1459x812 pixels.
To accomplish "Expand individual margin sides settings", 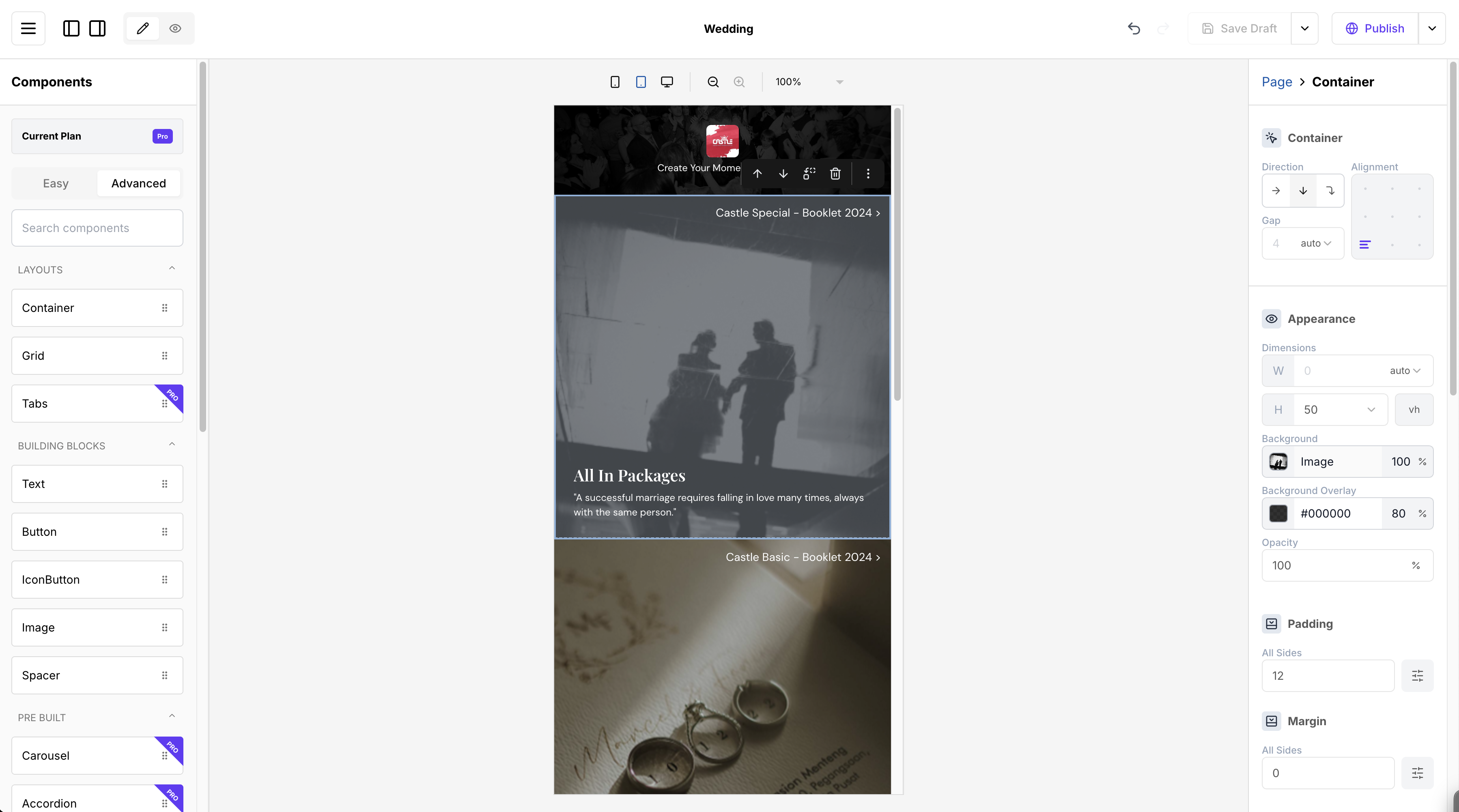I will [x=1418, y=773].
